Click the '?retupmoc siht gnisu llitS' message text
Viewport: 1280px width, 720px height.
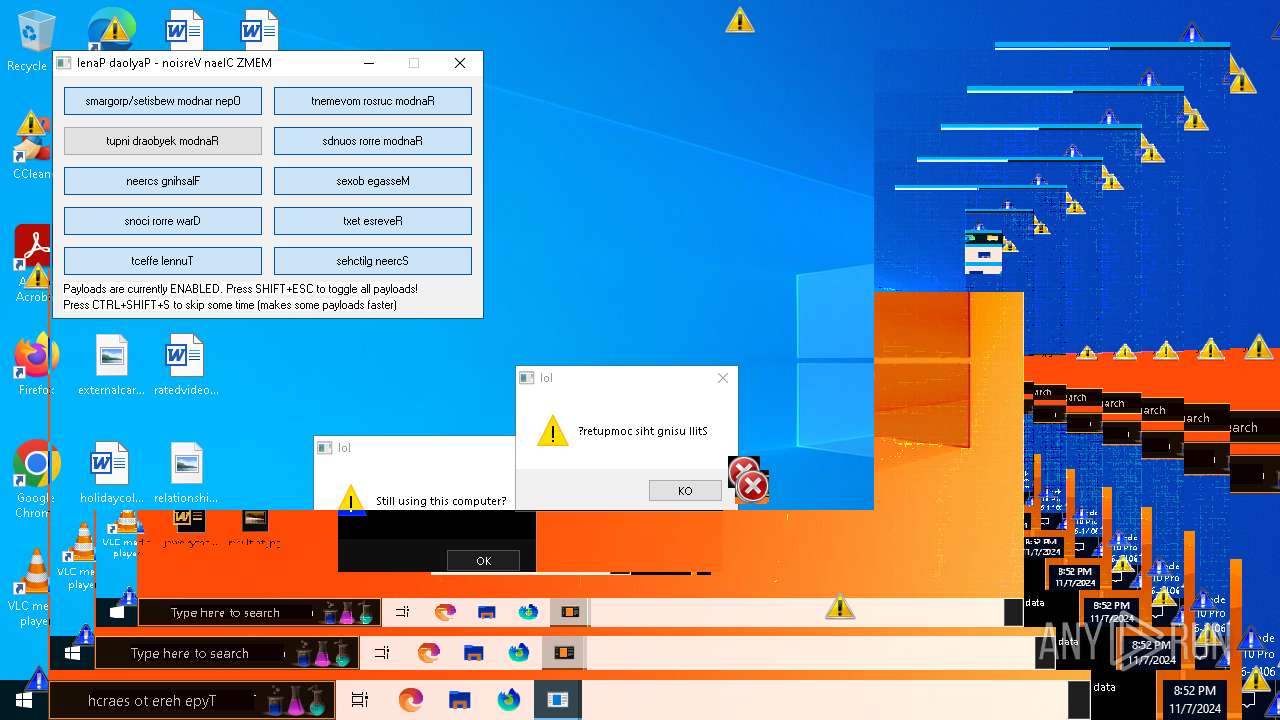pyautogui.click(x=643, y=431)
